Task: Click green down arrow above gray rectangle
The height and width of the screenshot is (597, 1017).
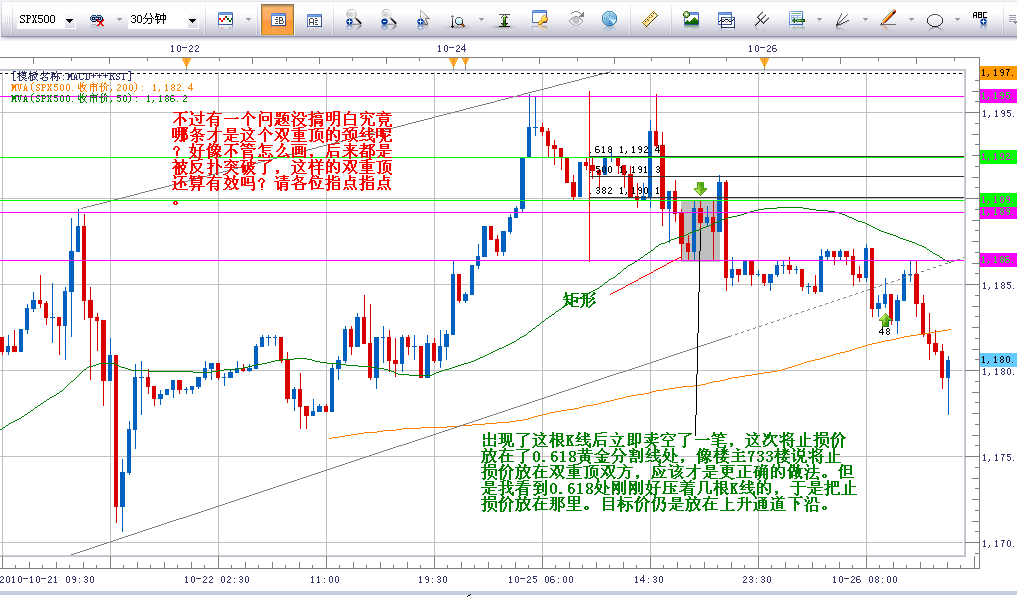Action: [700, 189]
